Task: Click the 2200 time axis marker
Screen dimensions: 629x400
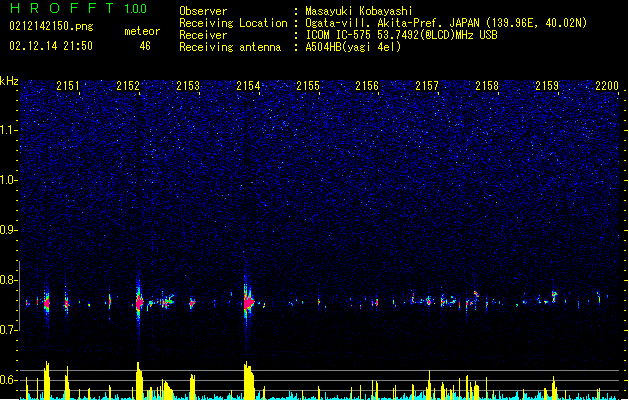Action: (x=607, y=85)
